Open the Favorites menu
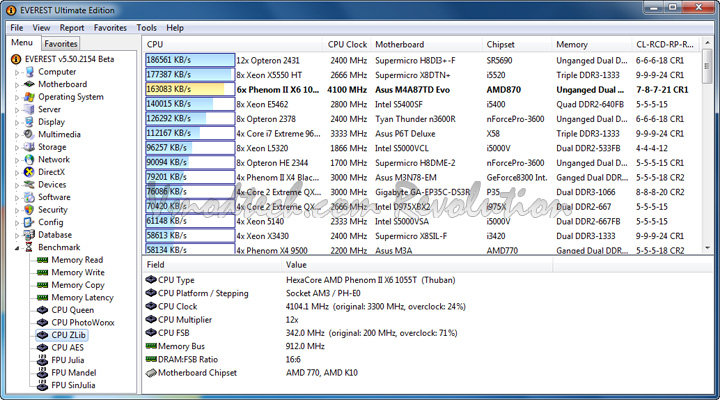Screen dimensions: 720x400 (110, 28)
